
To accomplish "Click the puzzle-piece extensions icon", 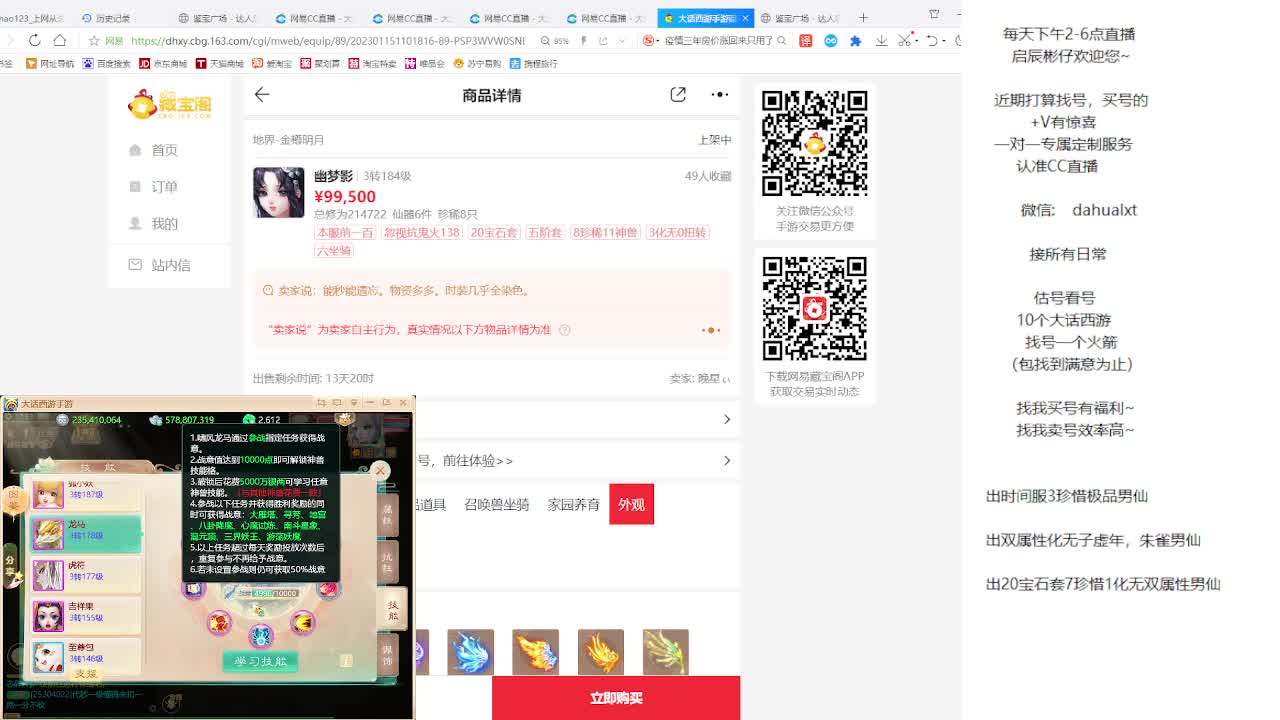I will (x=856, y=41).
